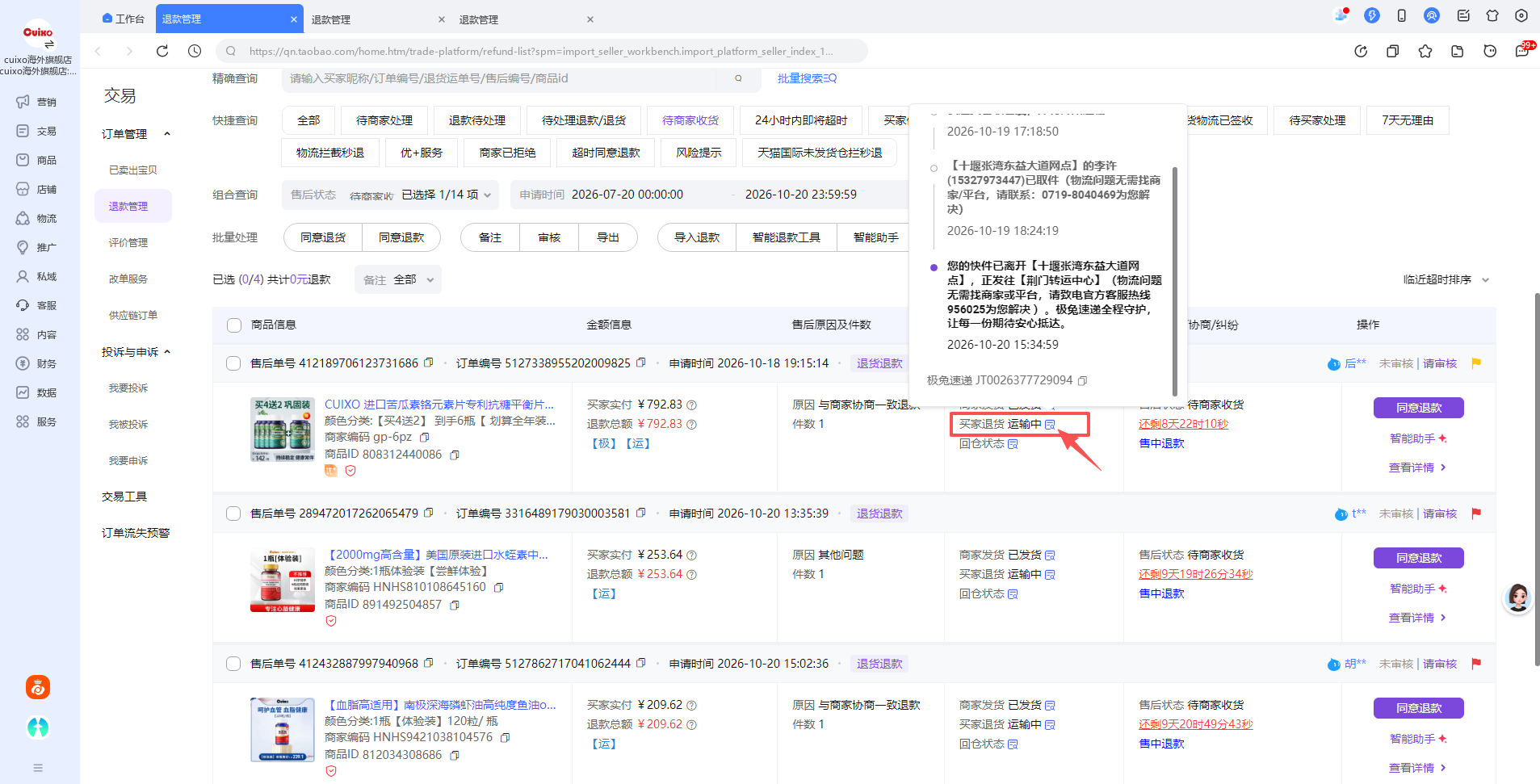Copy the tracking number JT0026377729094

(x=1083, y=380)
